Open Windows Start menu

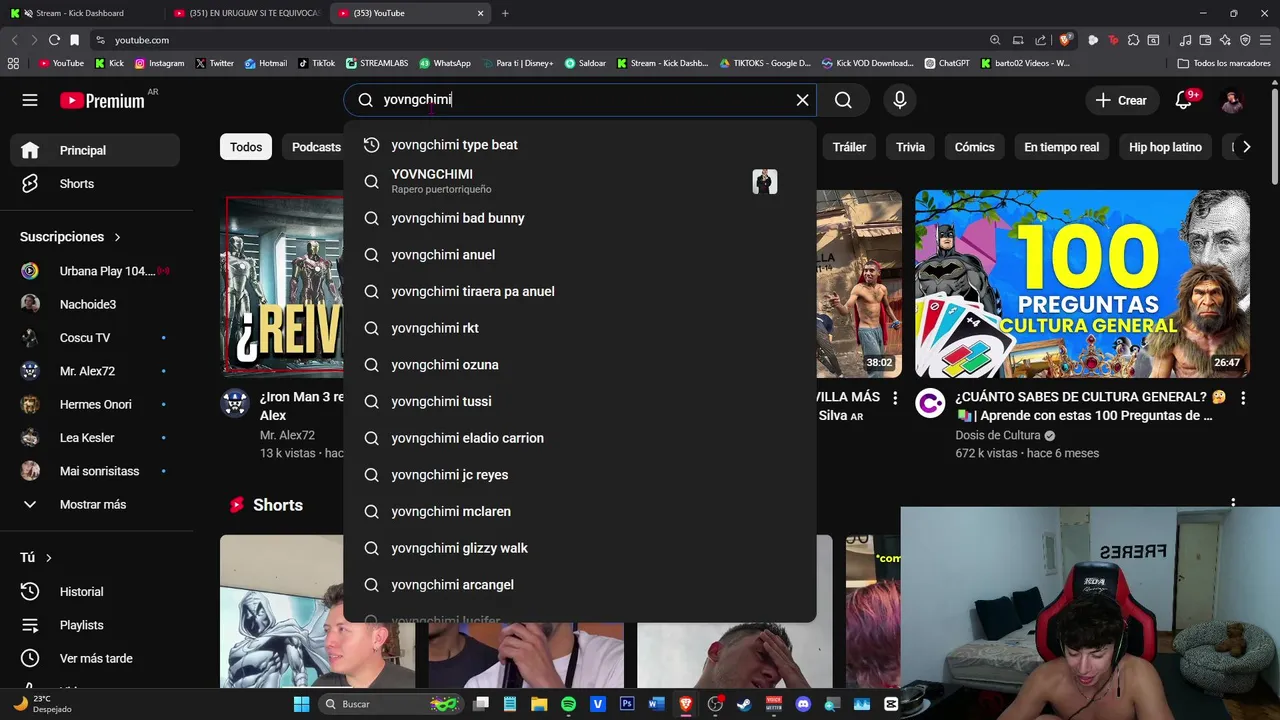coord(301,704)
